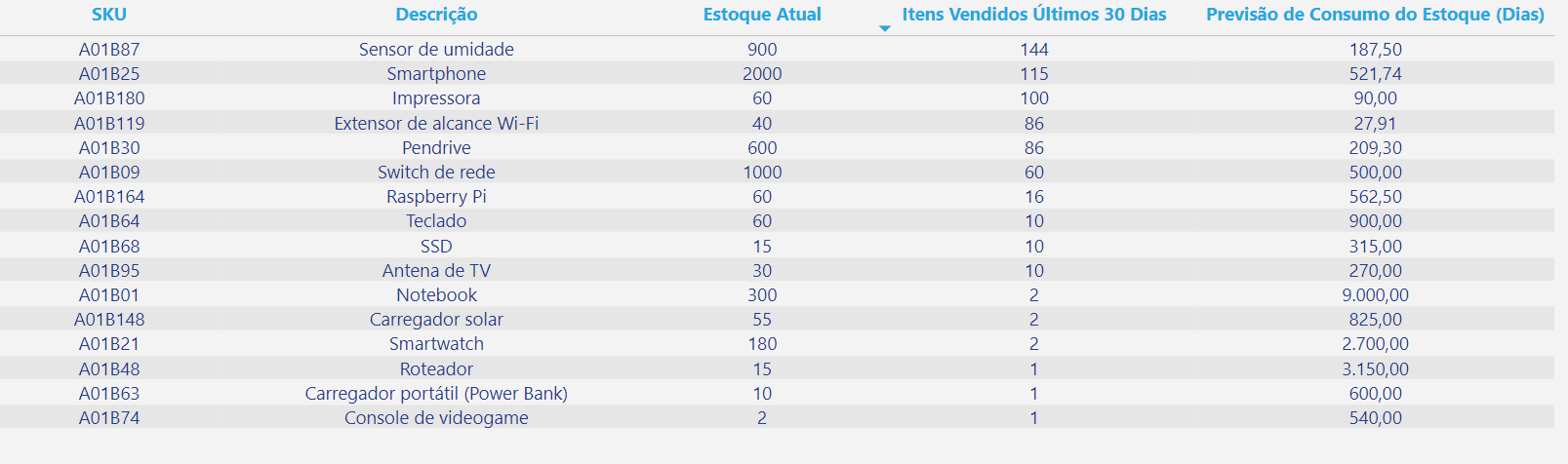Click Itens Vendidos Últimos 30 Dias header
Screen dimensions: 1568x464
[x=1034, y=15]
